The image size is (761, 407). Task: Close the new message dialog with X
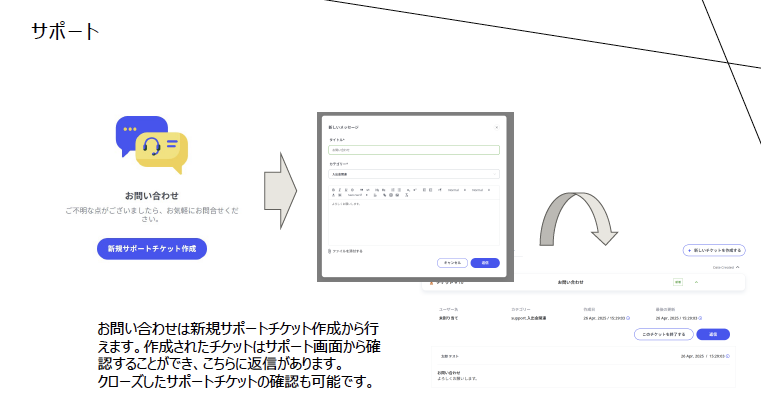point(497,128)
